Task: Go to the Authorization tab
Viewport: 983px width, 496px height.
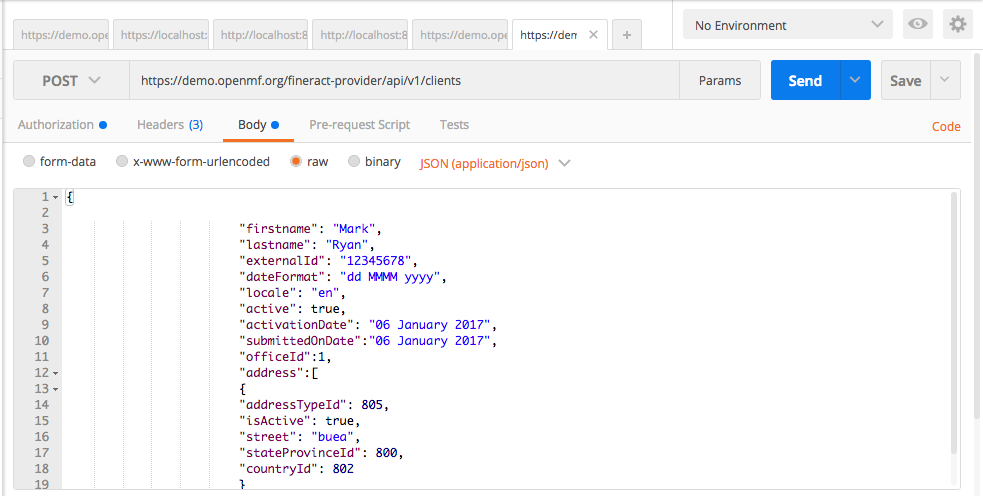Action: [x=56, y=125]
